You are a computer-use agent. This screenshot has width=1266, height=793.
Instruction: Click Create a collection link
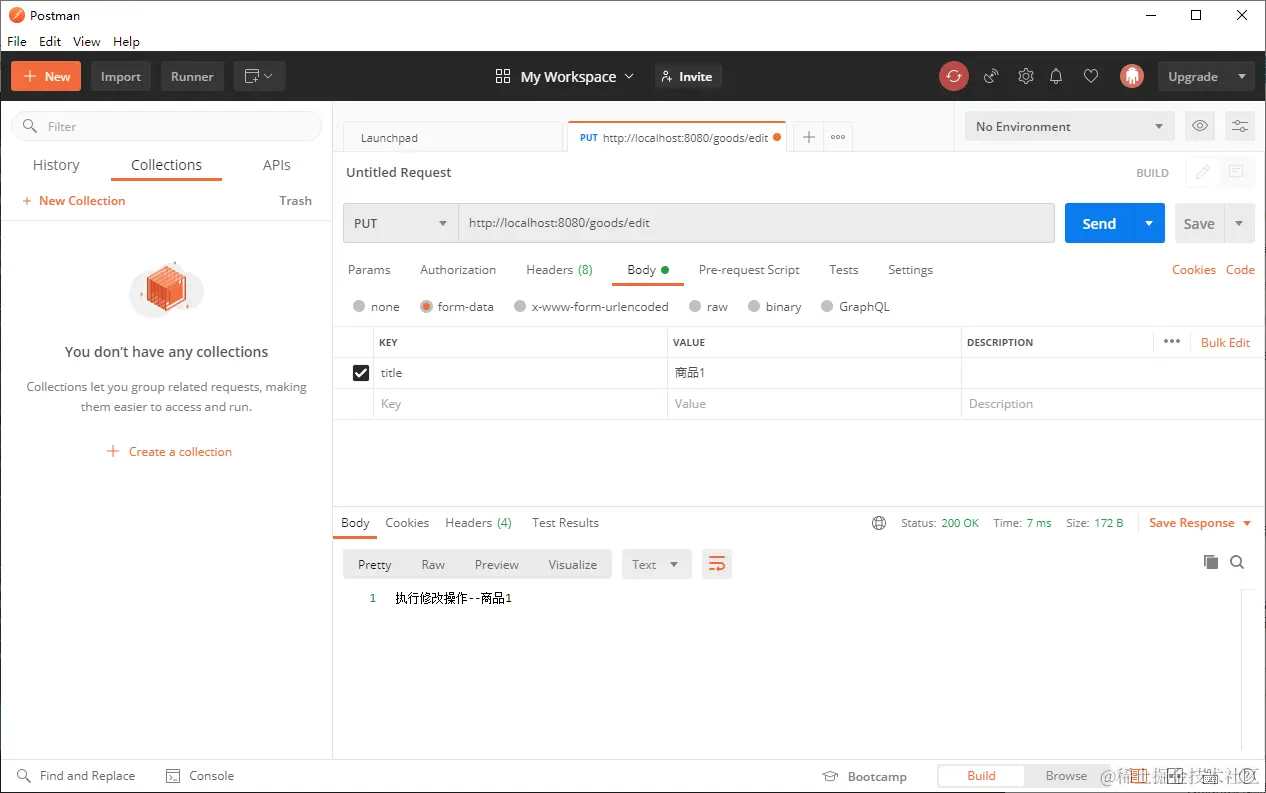(x=169, y=452)
